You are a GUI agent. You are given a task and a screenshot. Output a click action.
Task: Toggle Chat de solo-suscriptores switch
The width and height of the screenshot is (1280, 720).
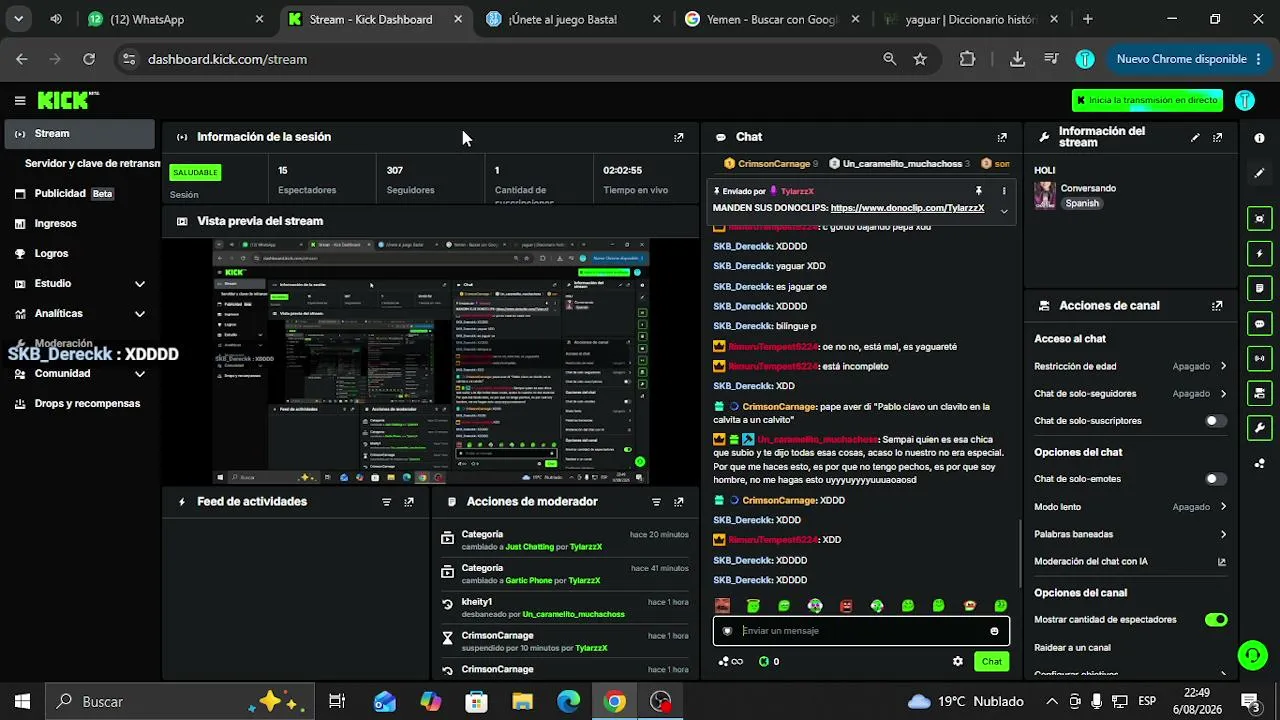click(1215, 421)
